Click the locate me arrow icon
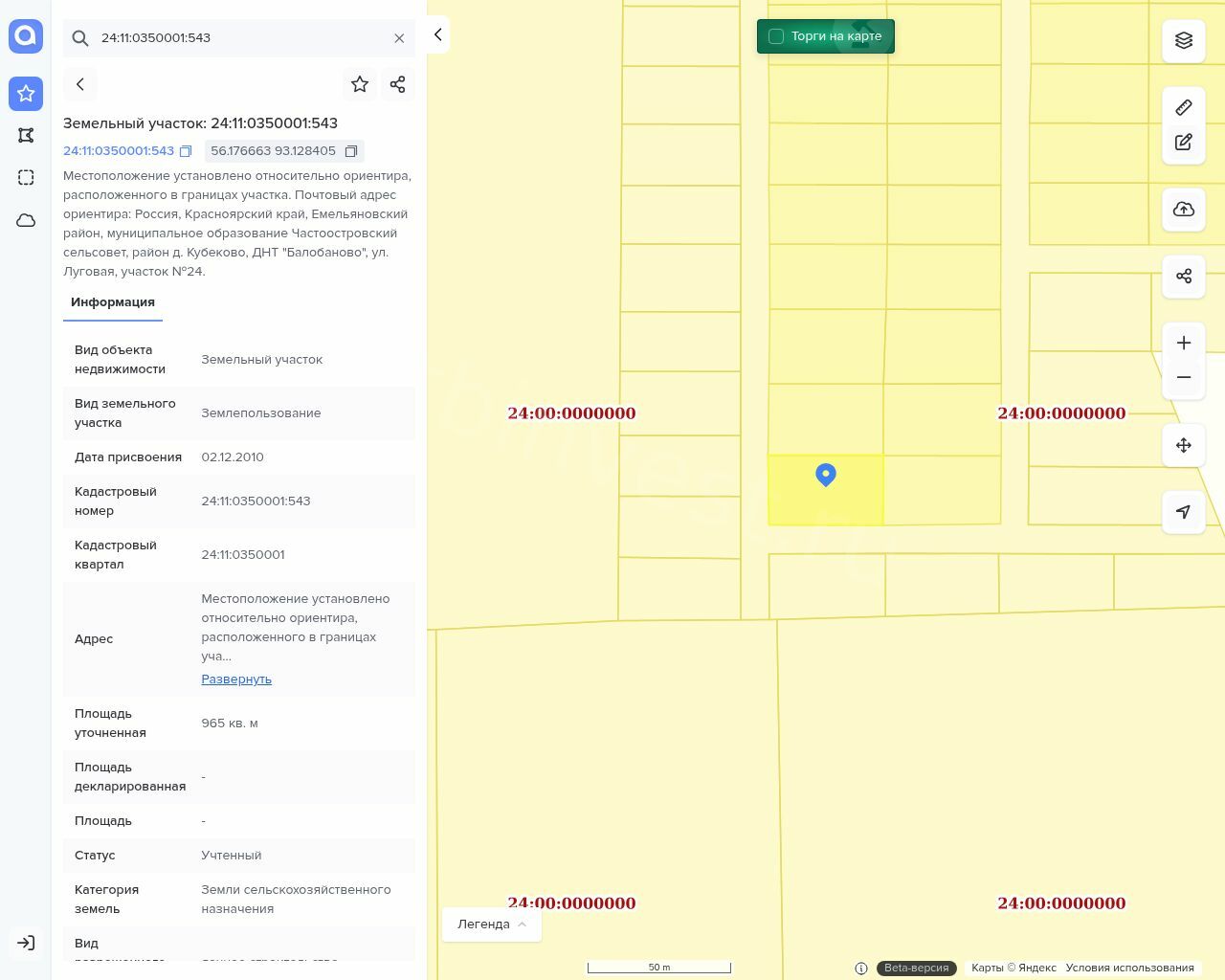 pyautogui.click(x=1184, y=512)
